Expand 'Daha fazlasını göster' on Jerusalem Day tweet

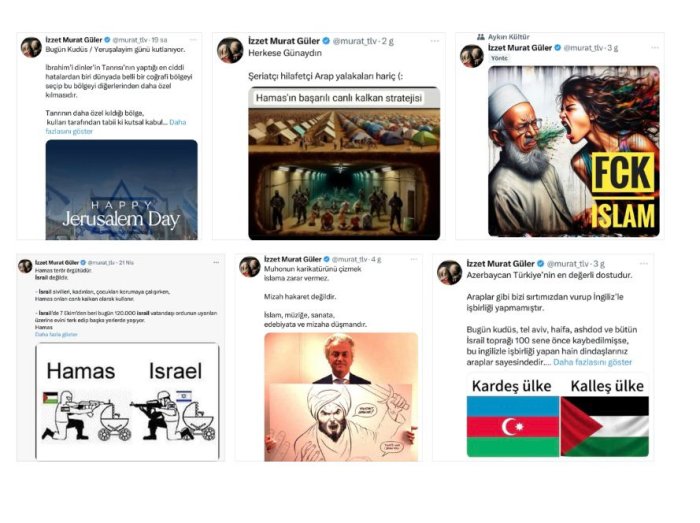pos(116,127)
